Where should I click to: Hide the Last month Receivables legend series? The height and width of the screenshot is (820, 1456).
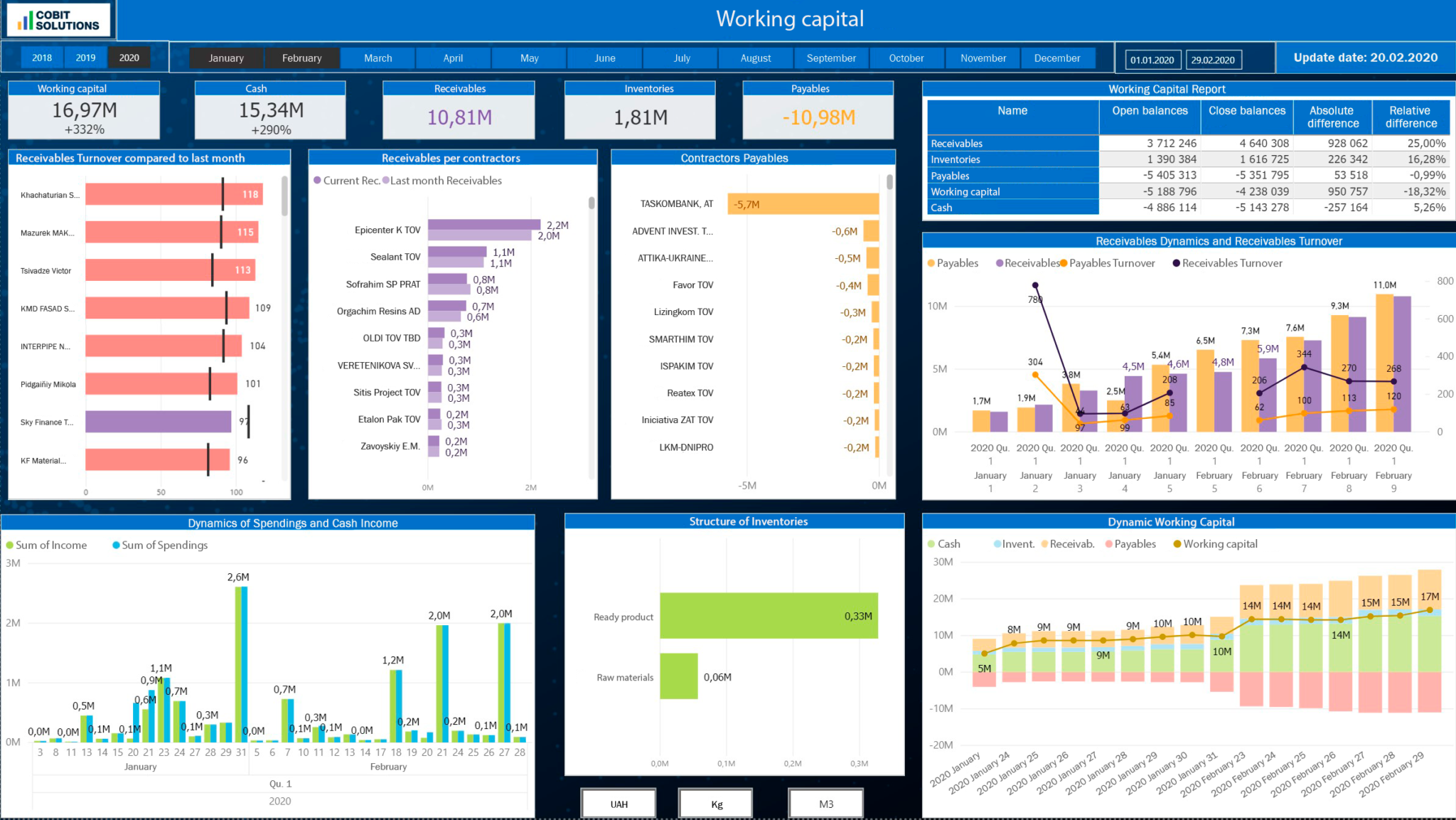[441, 181]
